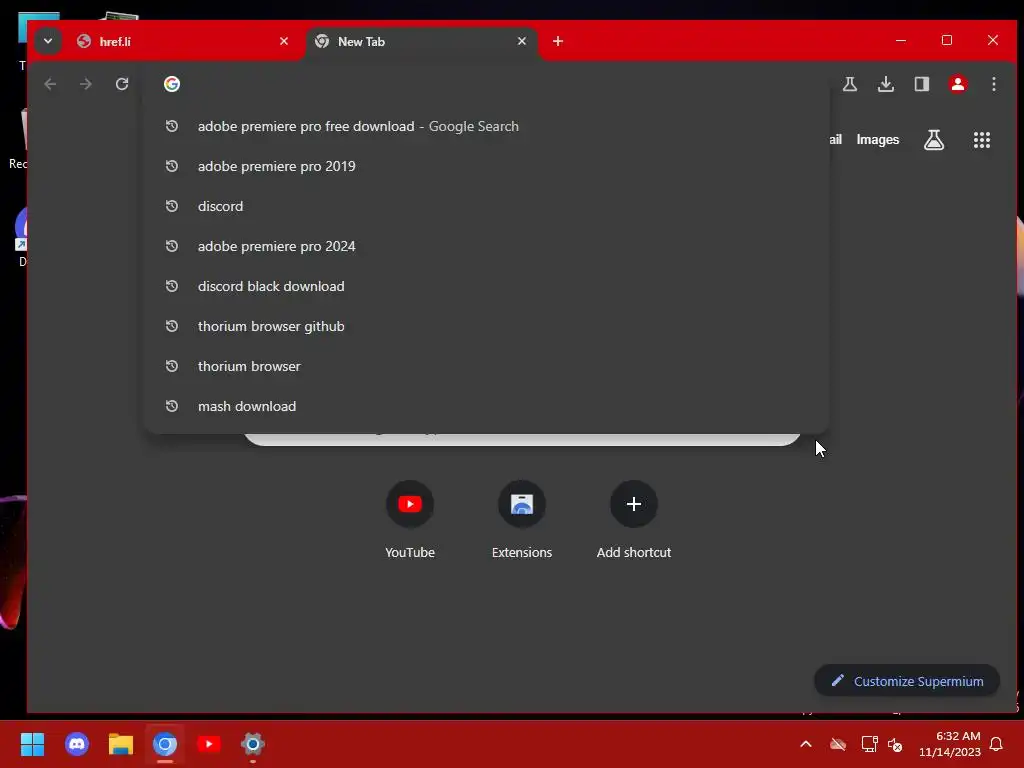Select the New Tab tab
The image size is (1024, 768).
tap(421, 41)
